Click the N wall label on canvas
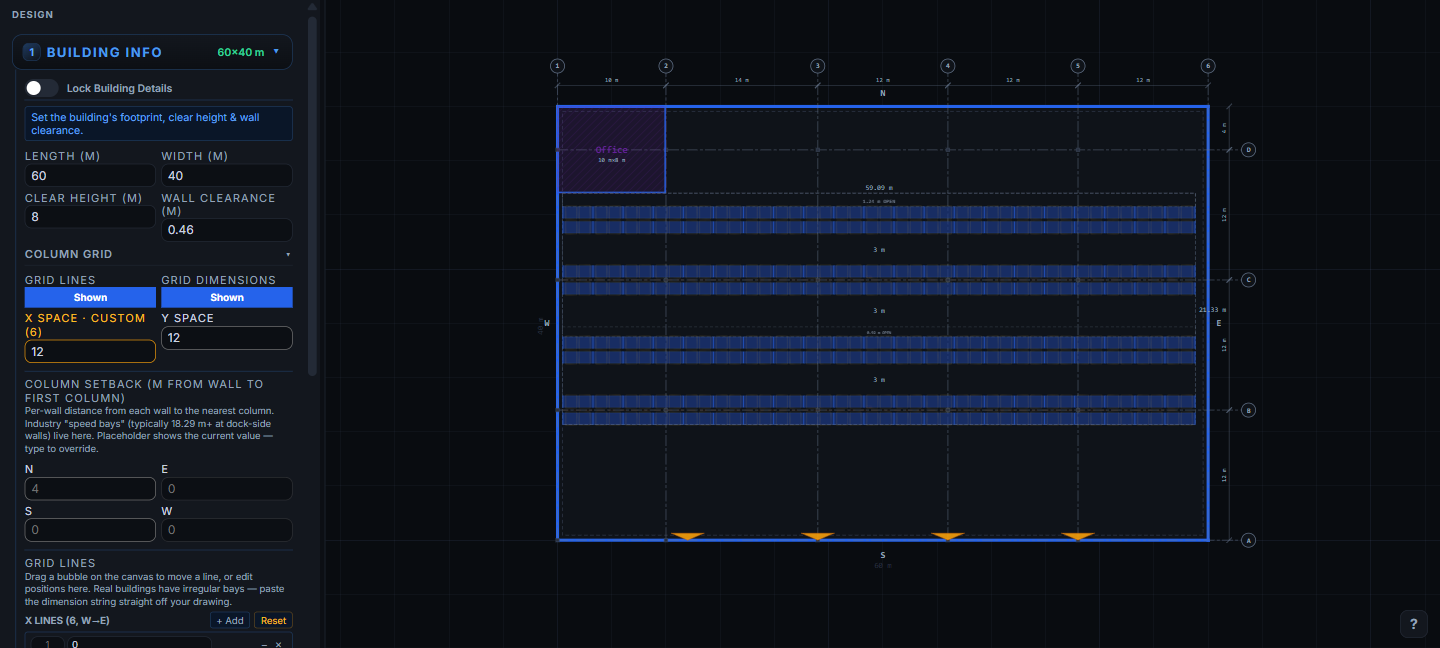 (x=882, y=93)
